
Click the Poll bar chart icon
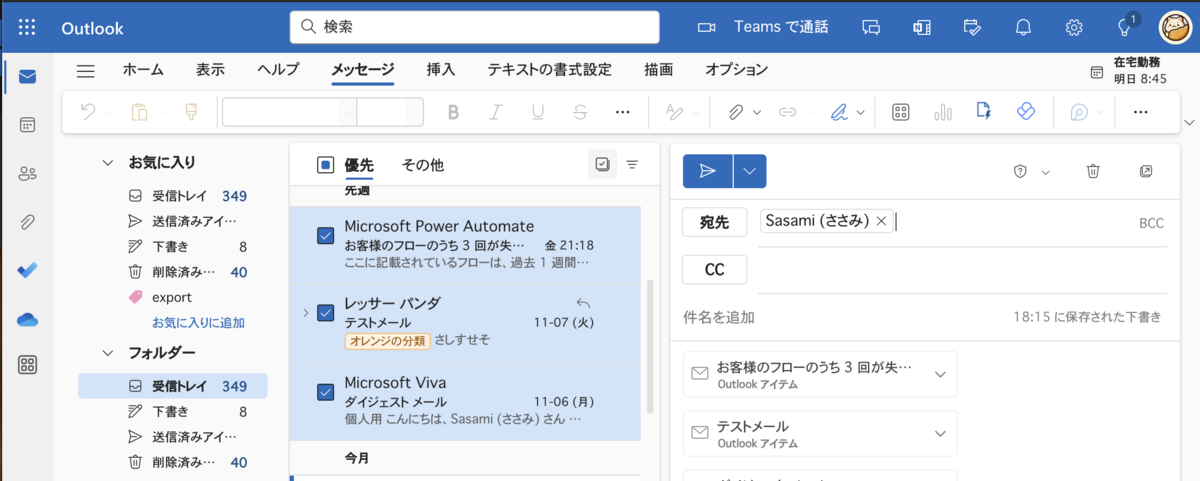(942, 112)
